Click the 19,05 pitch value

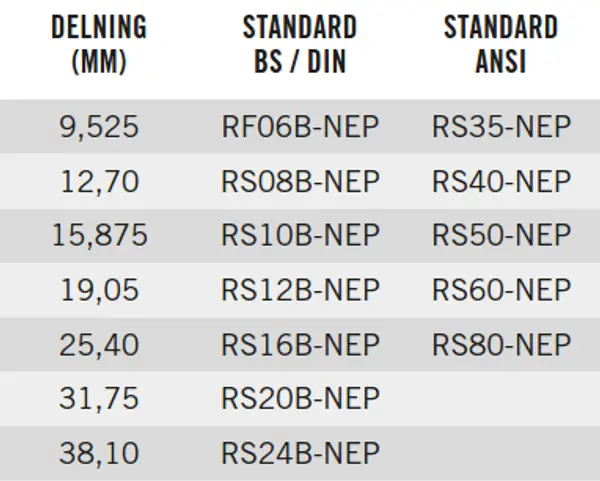[99, 290]
